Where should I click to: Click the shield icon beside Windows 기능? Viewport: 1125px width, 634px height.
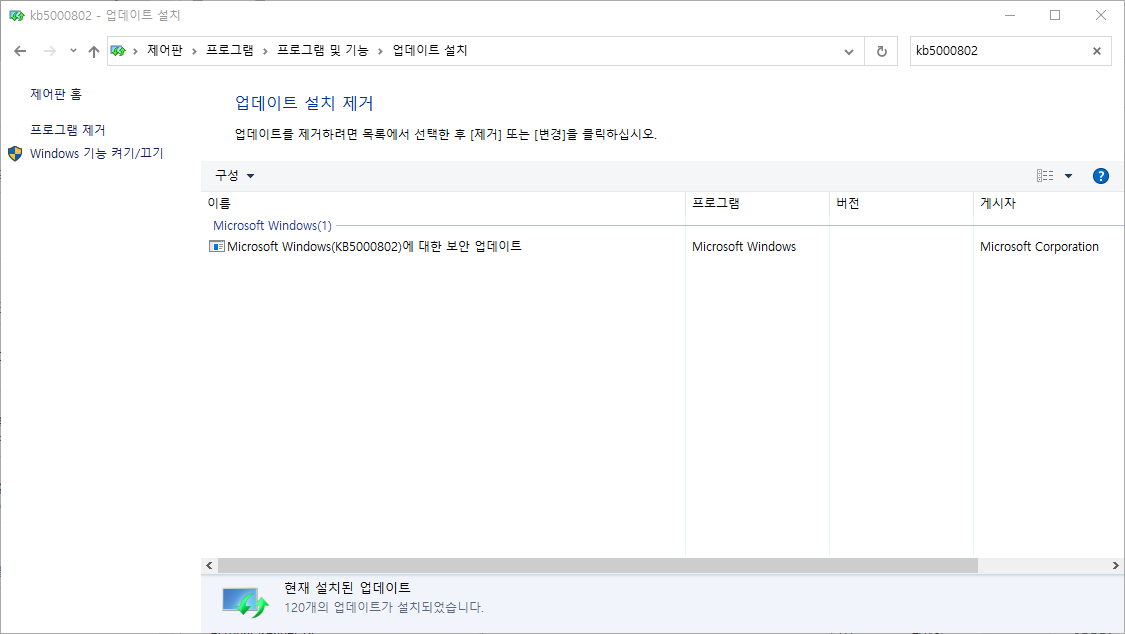[x=15, y=153]
